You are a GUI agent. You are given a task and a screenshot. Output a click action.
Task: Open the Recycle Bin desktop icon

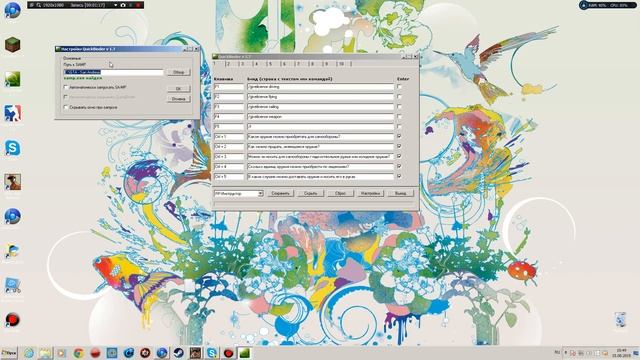tap(620, 320)
